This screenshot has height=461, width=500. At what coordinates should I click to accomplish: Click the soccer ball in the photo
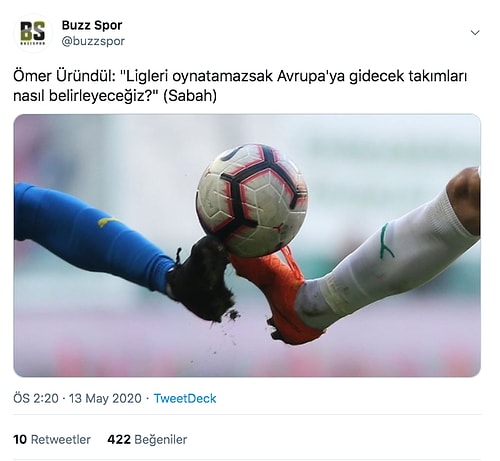coord(252,200)
